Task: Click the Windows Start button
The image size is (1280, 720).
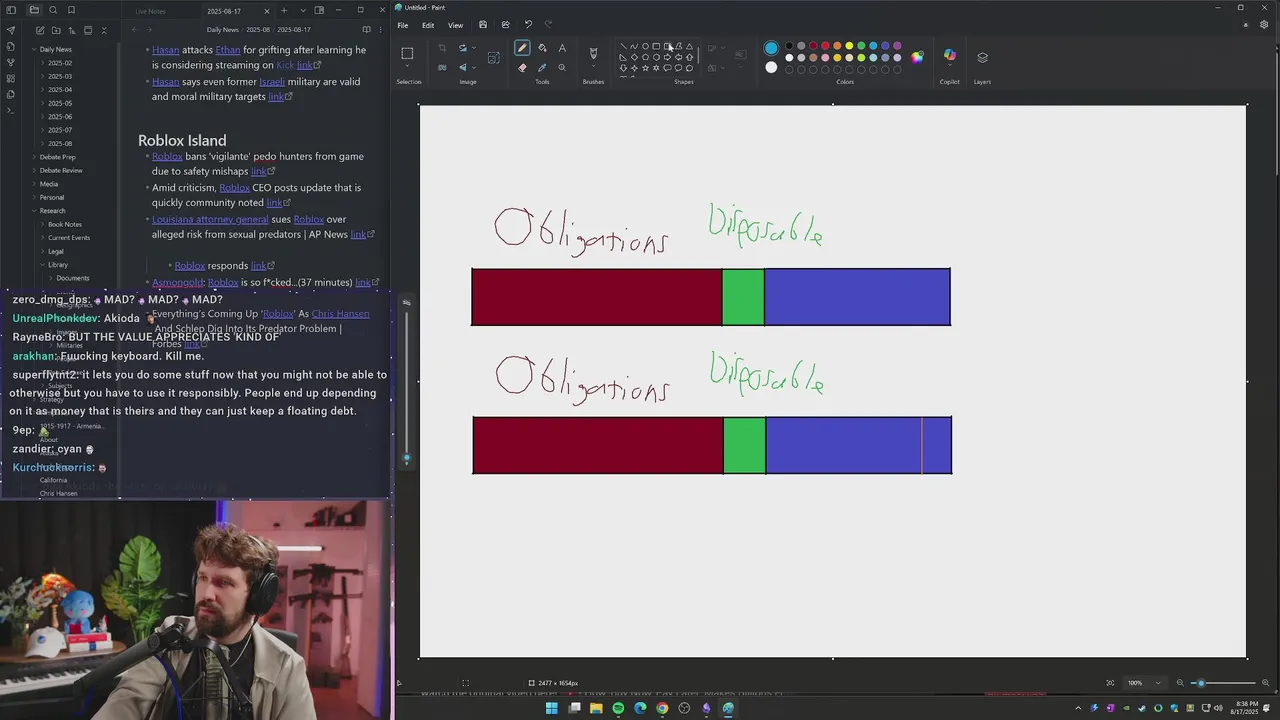Action: [551, 708]
